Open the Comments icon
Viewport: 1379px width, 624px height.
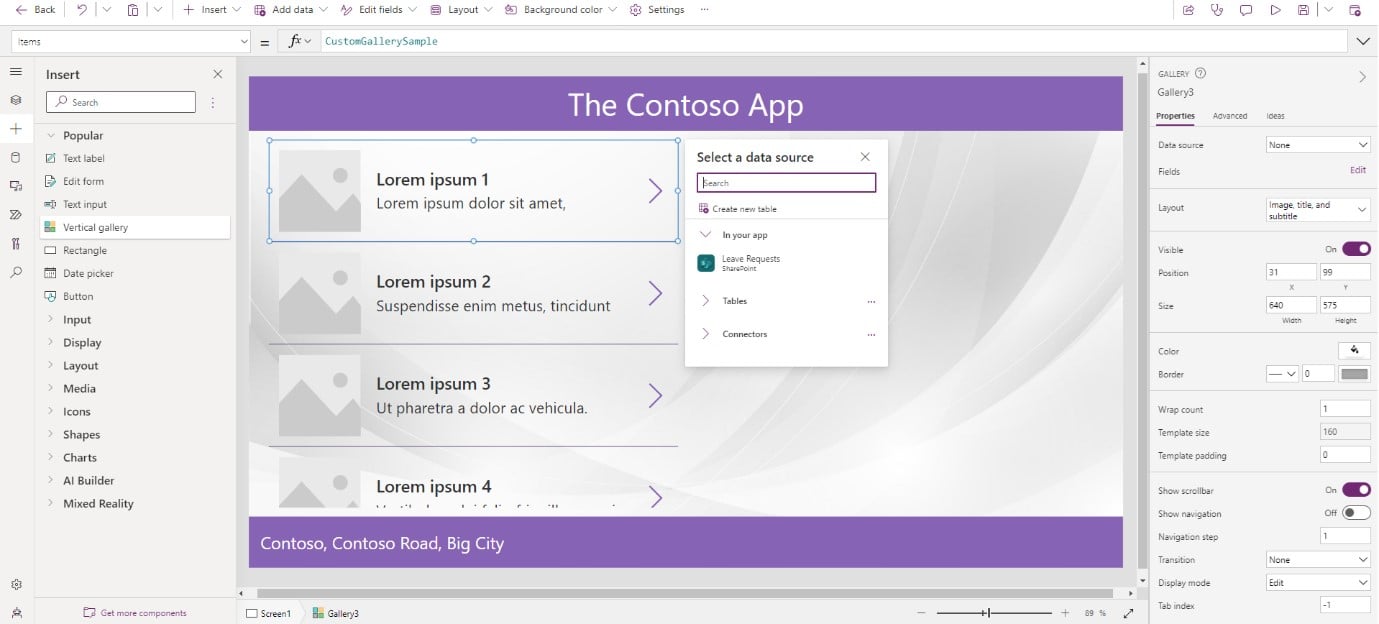pos(1246,10)
